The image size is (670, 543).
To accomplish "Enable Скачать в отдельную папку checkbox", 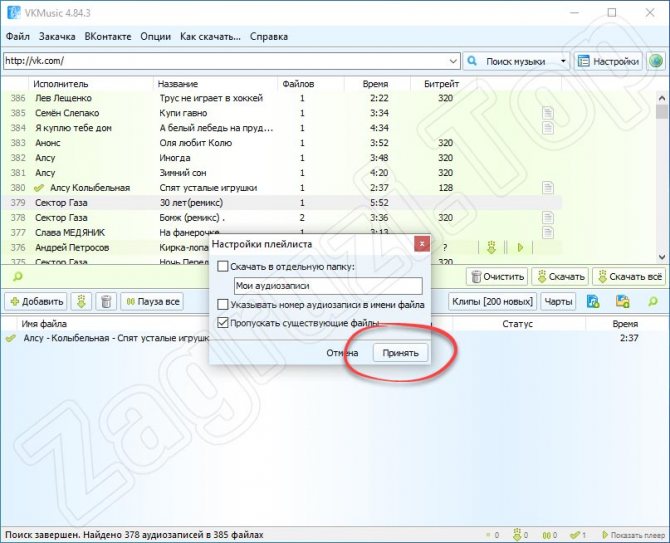I will 223,267.
